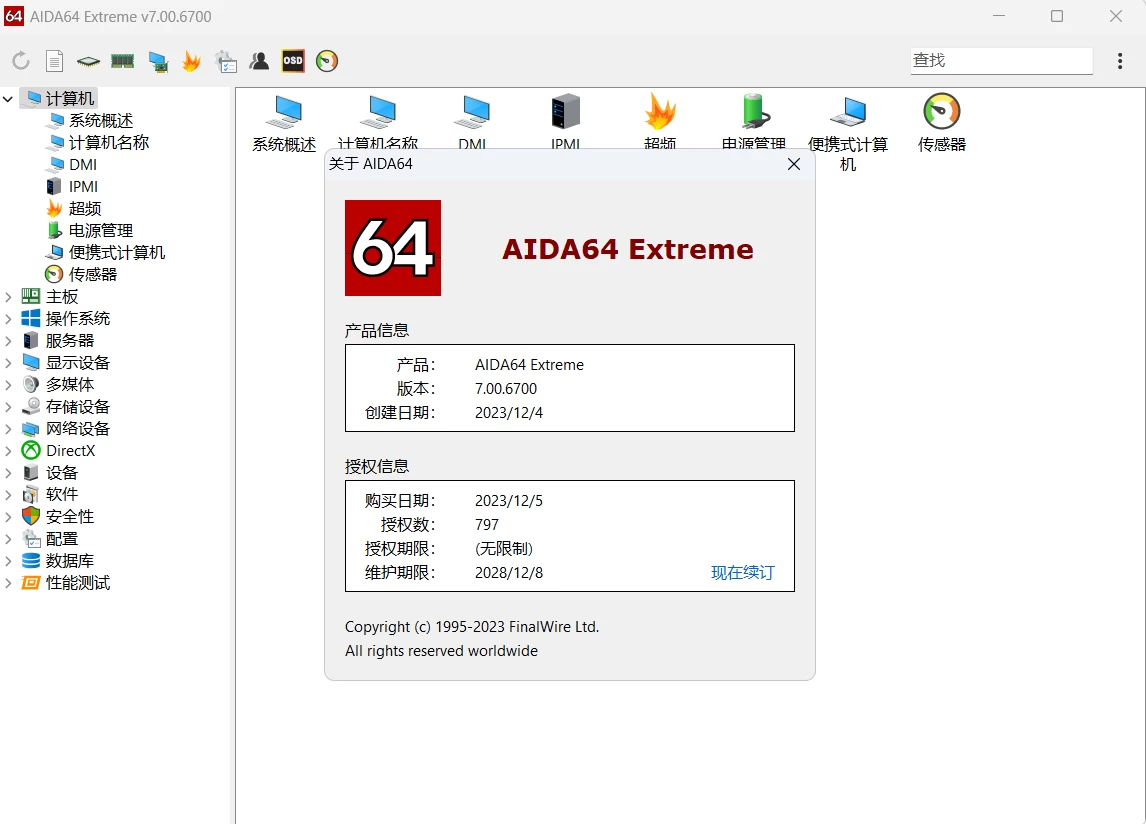Click the 现在续订 renewal link
This screenshot has width=1146, height=824.
742,573
